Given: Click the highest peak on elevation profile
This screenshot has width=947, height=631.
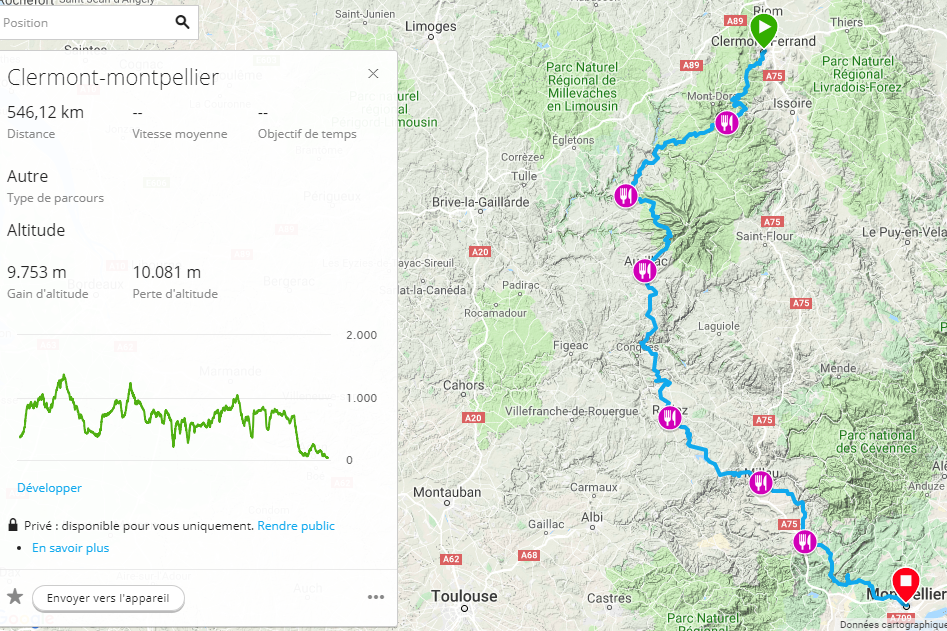Looking at the screenshot, I should [x=63, y=377].
